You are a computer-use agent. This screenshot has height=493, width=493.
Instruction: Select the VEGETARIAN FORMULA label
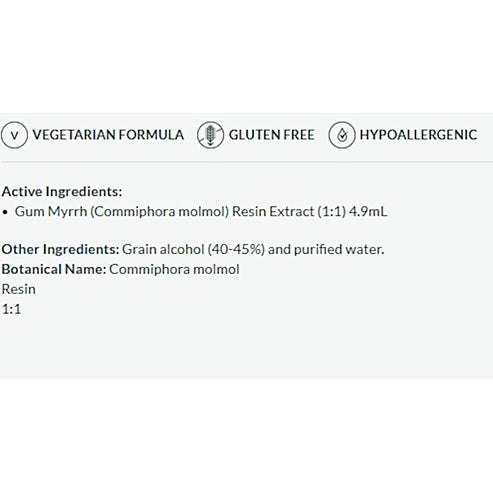[x=108, y=135]
